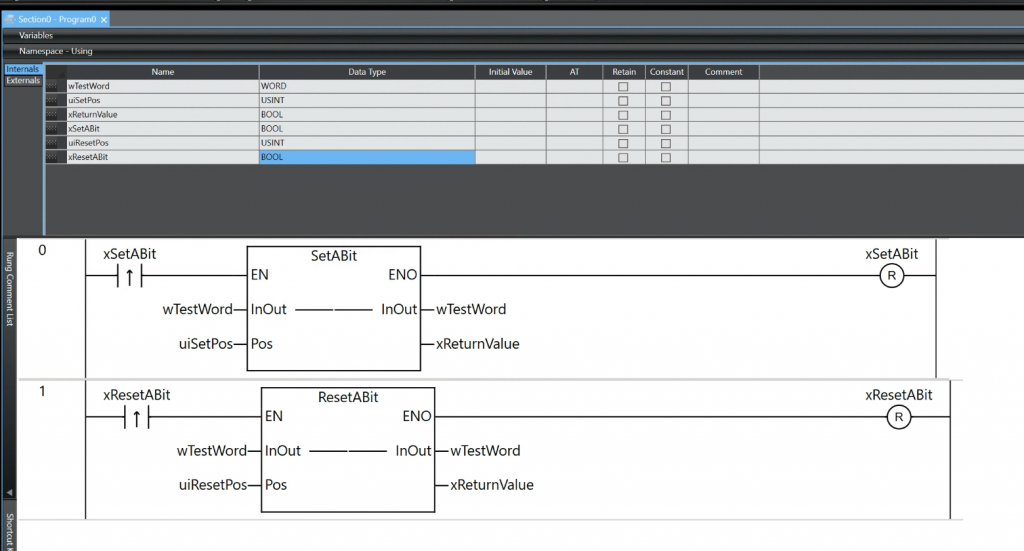Check Retain for the xResetABit variable

pos(623,157)
